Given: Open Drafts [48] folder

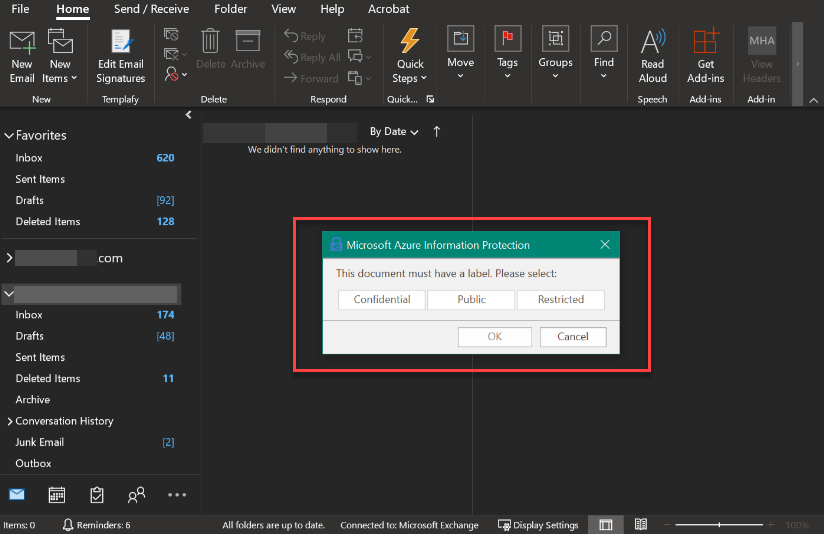Looking at the screenshot, I should [95, 336].
